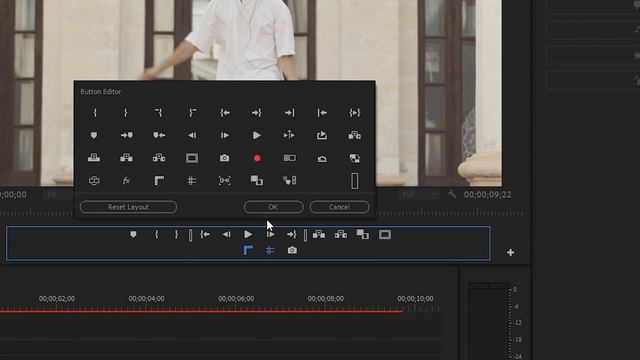Click Go to Previous Marker icon
Viewport: 640px width, 360px height.
click(159, 135)
